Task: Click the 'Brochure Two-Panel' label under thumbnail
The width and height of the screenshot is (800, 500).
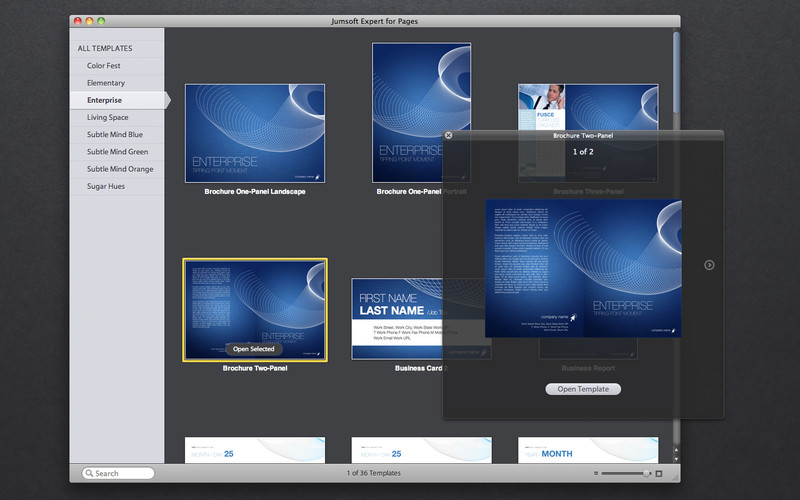Action: 255,368
